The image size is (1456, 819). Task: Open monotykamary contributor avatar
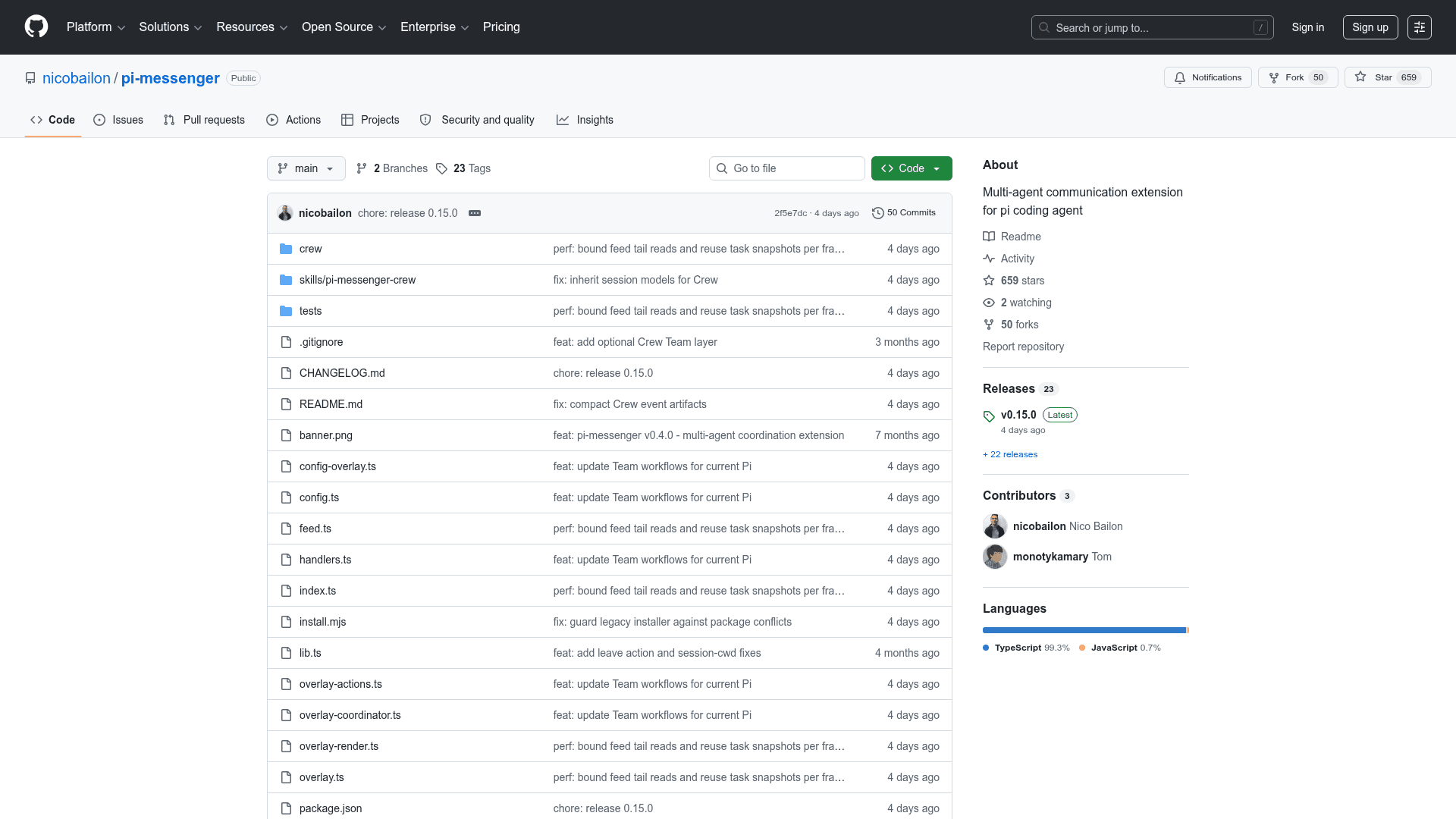995,557
